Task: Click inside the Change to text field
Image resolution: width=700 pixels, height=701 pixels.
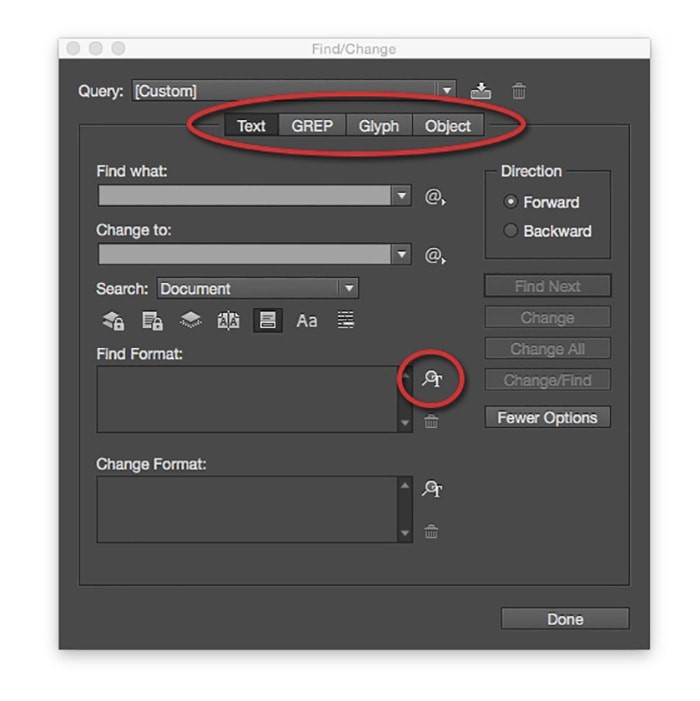Action: pos(245,254)
